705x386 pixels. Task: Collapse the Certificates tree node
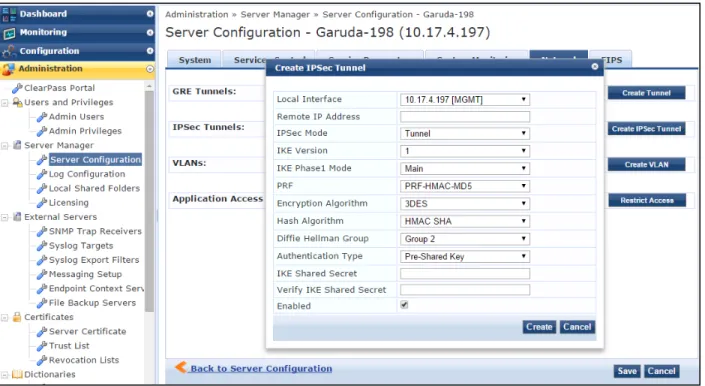4,318
